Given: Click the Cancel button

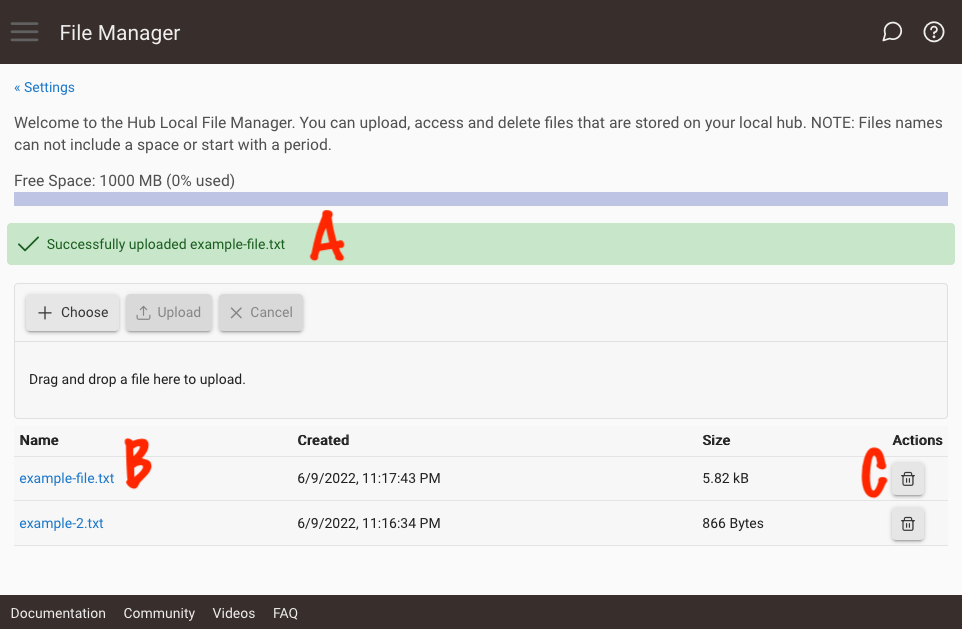Looking at the screenshot, I should pyautogui.click(x=261, y=312).
